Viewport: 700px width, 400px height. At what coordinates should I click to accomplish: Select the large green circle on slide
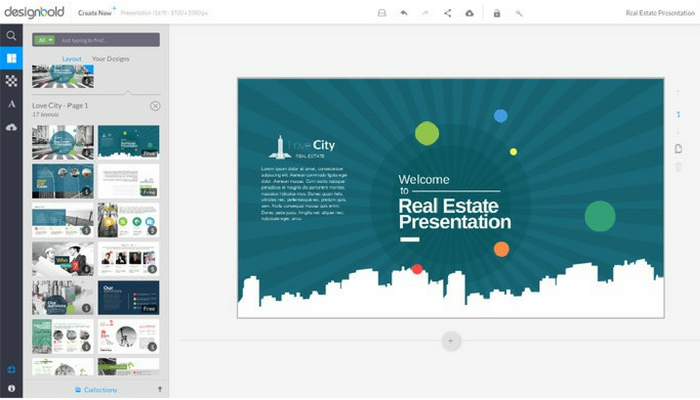point(600,216)
